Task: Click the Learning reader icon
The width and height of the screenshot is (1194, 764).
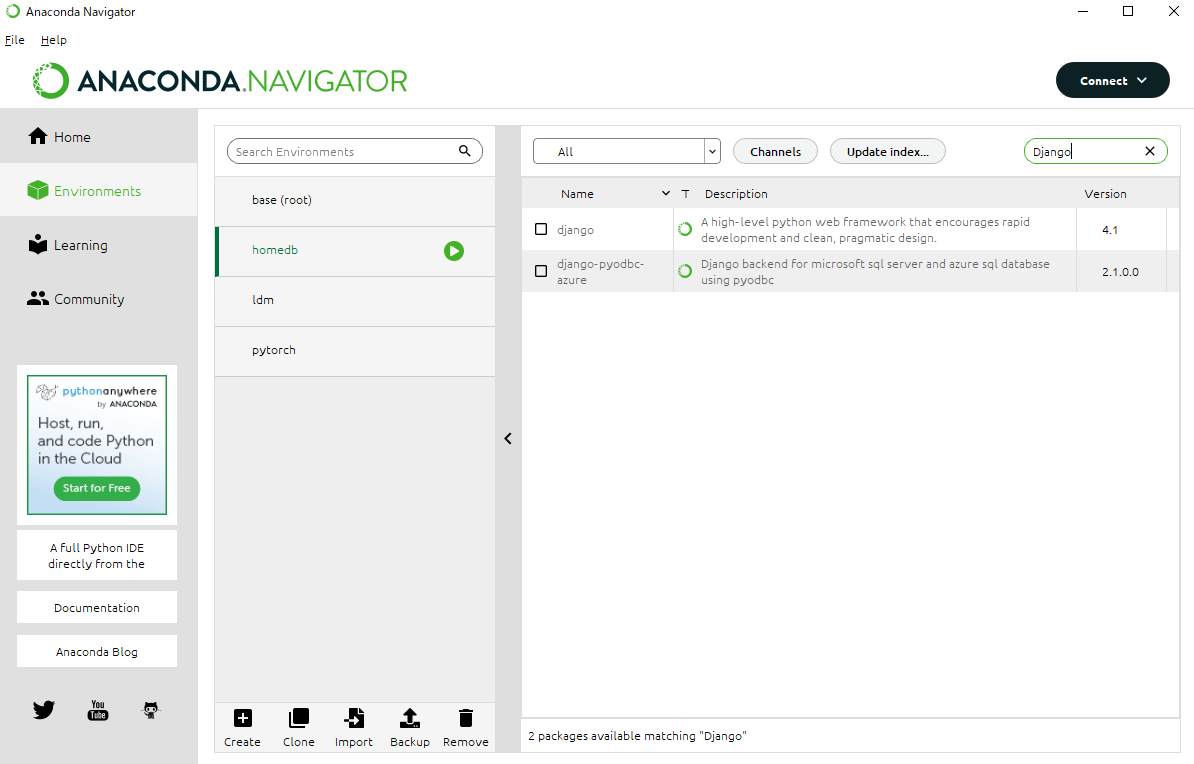Action: point(38,245)
